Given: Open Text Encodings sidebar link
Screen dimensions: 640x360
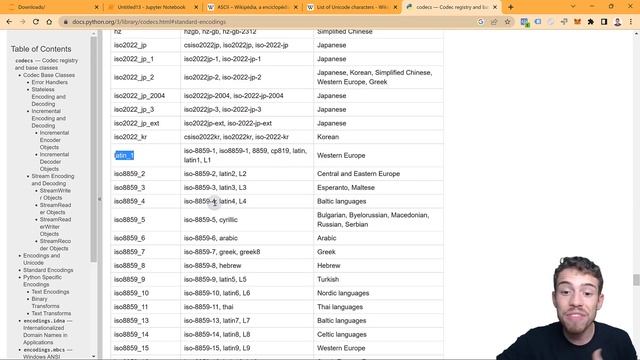Looking at the screenshot, I should click(x=50, y=292).
